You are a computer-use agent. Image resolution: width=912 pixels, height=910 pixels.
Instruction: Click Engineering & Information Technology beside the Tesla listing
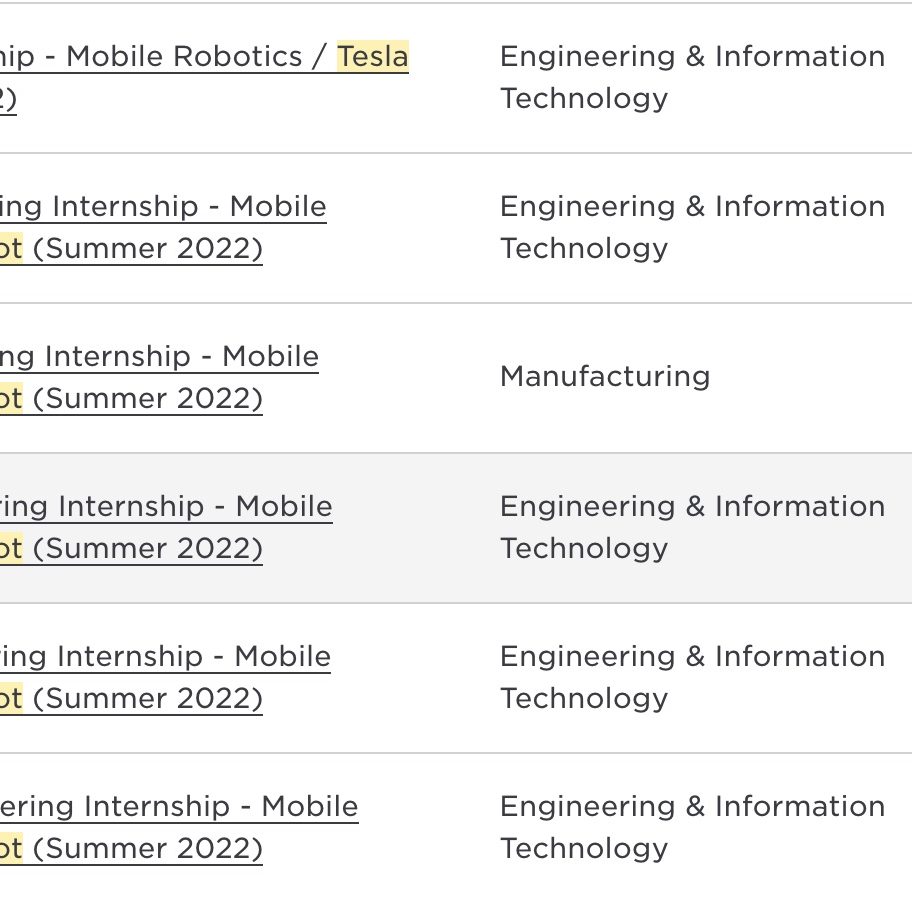[x=692, y=77]
